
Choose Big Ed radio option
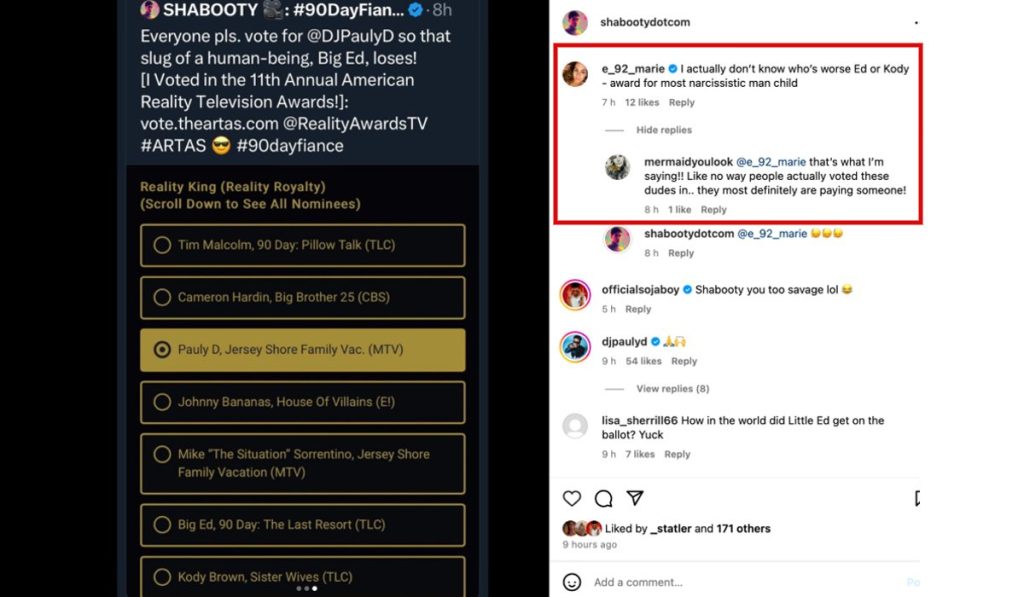[x=162, y=524]
